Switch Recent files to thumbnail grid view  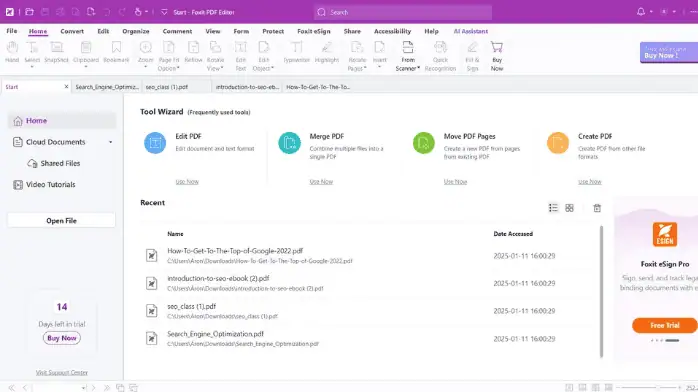569,208
